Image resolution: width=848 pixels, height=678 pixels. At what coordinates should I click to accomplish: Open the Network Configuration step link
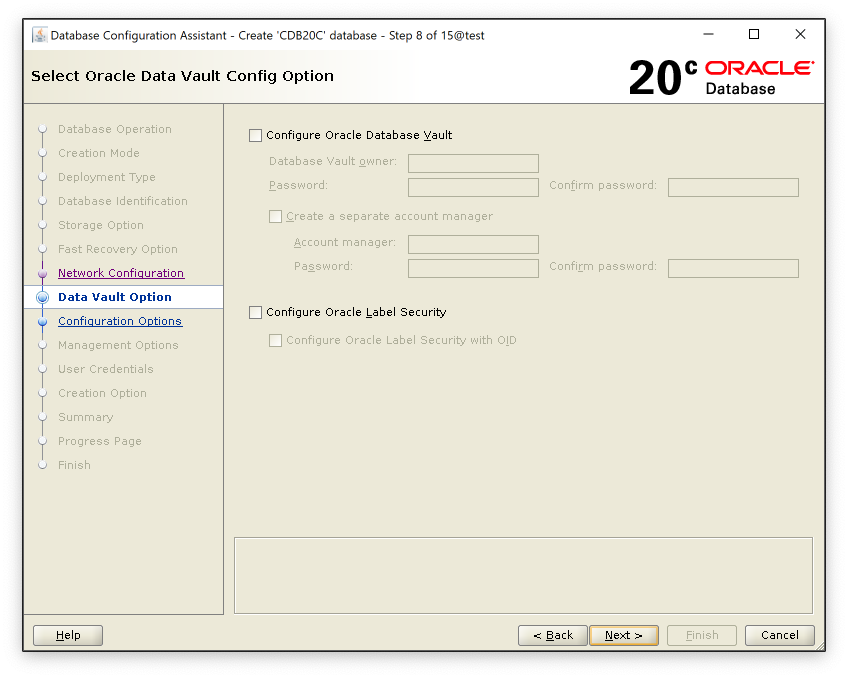[121, 273]
